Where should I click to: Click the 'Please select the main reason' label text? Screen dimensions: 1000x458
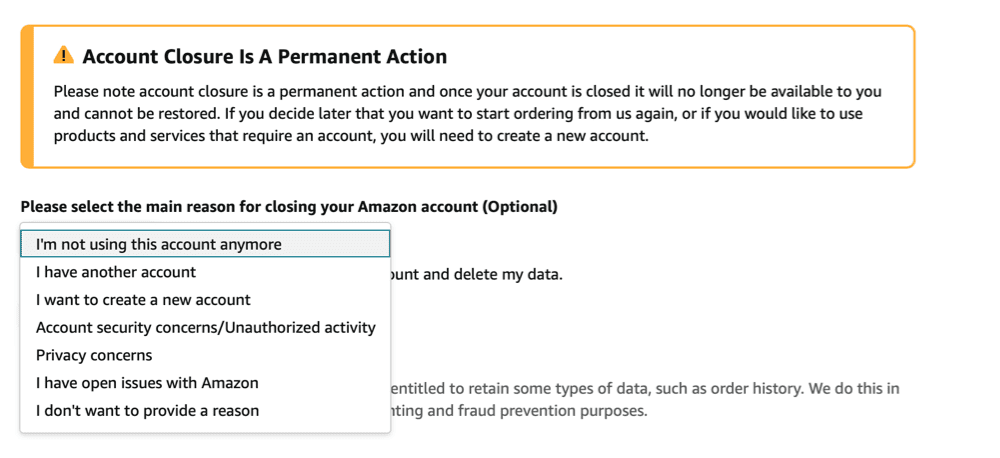point(150,207)
